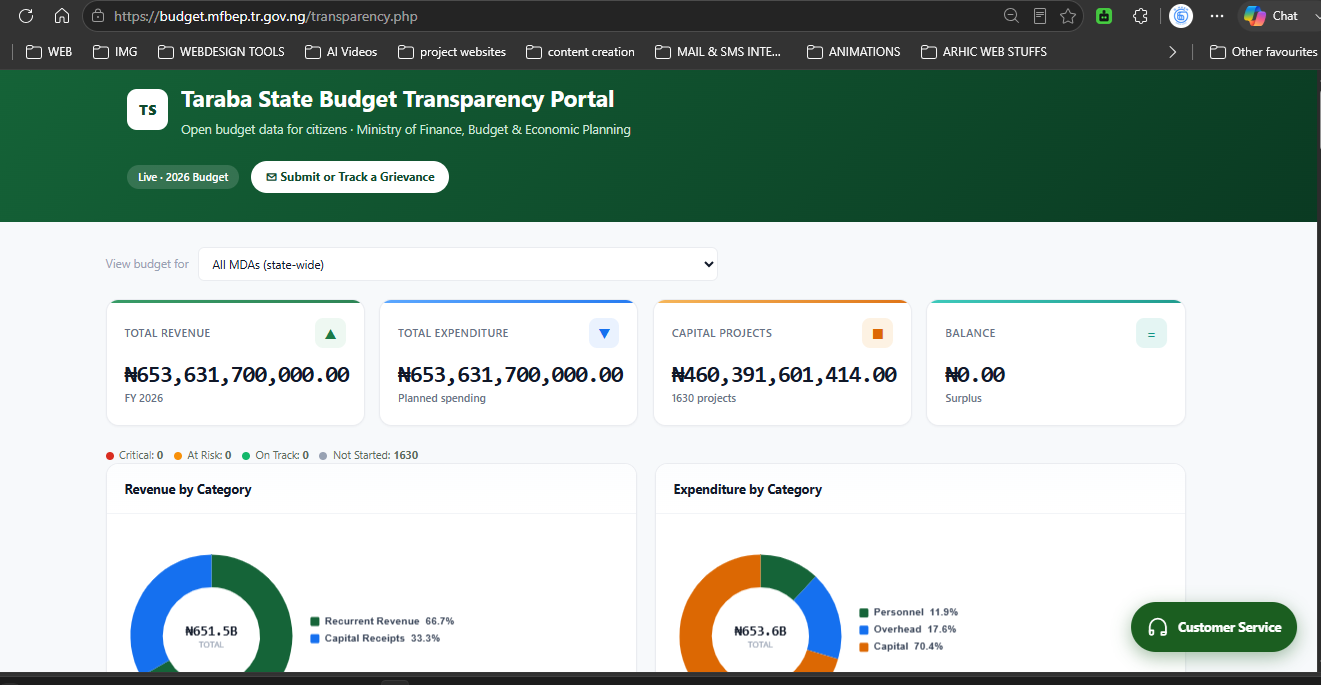Screen dimensions: 1321x685
Task: Click the At Risk orange status dot
Action: 178,456
